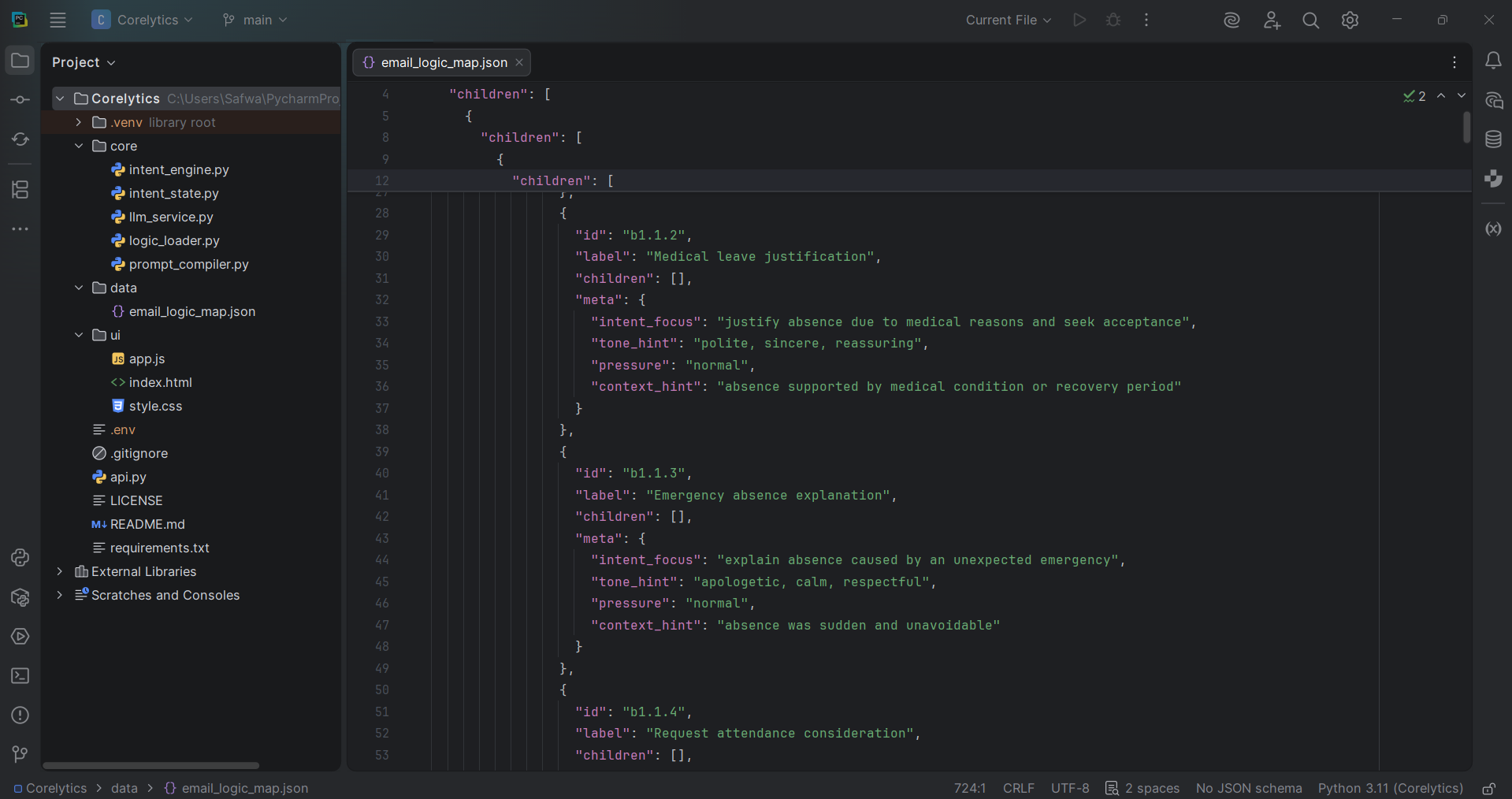
Task: Open the Services tool window
Action: tap(20, 637)
